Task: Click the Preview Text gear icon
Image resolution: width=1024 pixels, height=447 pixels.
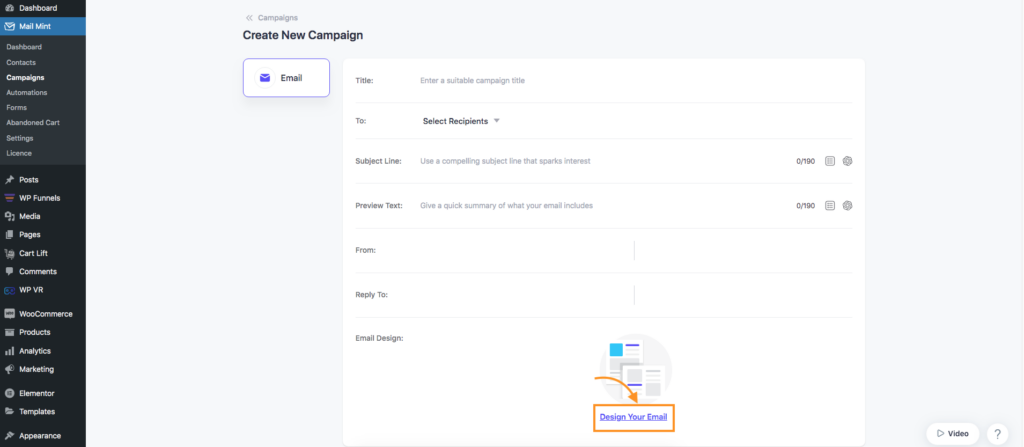Action: [848, 205]
